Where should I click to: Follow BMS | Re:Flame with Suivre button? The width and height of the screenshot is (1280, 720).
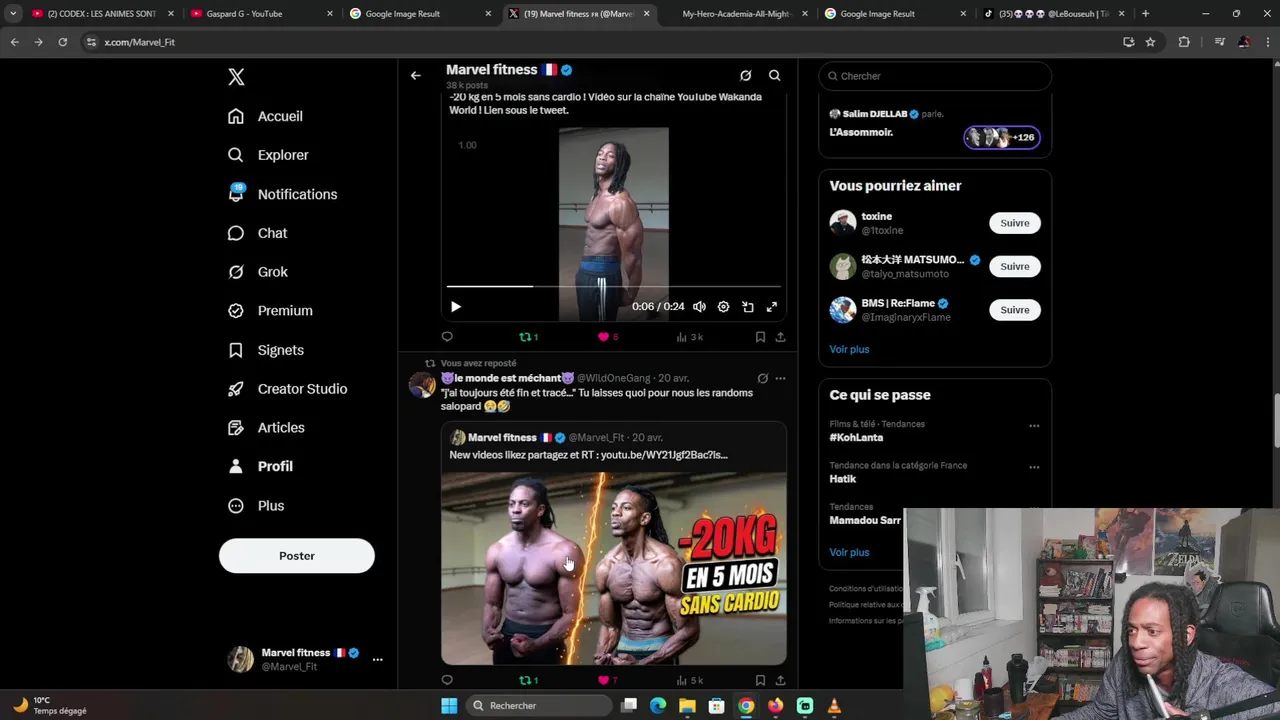point(1015,310)
